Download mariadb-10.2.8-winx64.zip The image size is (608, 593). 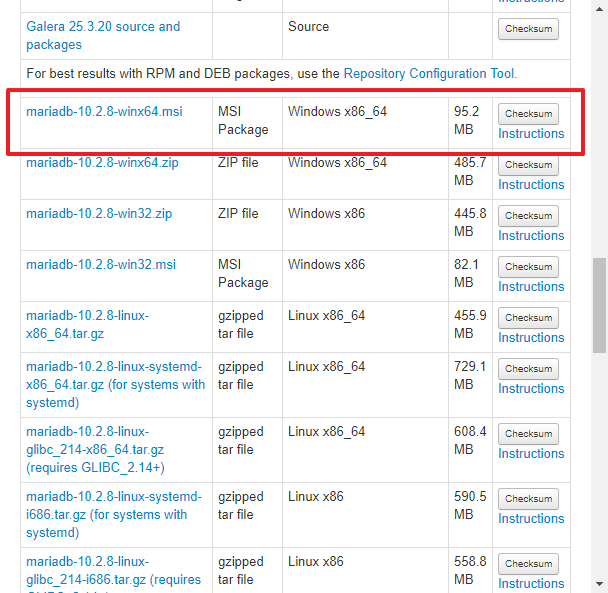[x=102, y=162]
